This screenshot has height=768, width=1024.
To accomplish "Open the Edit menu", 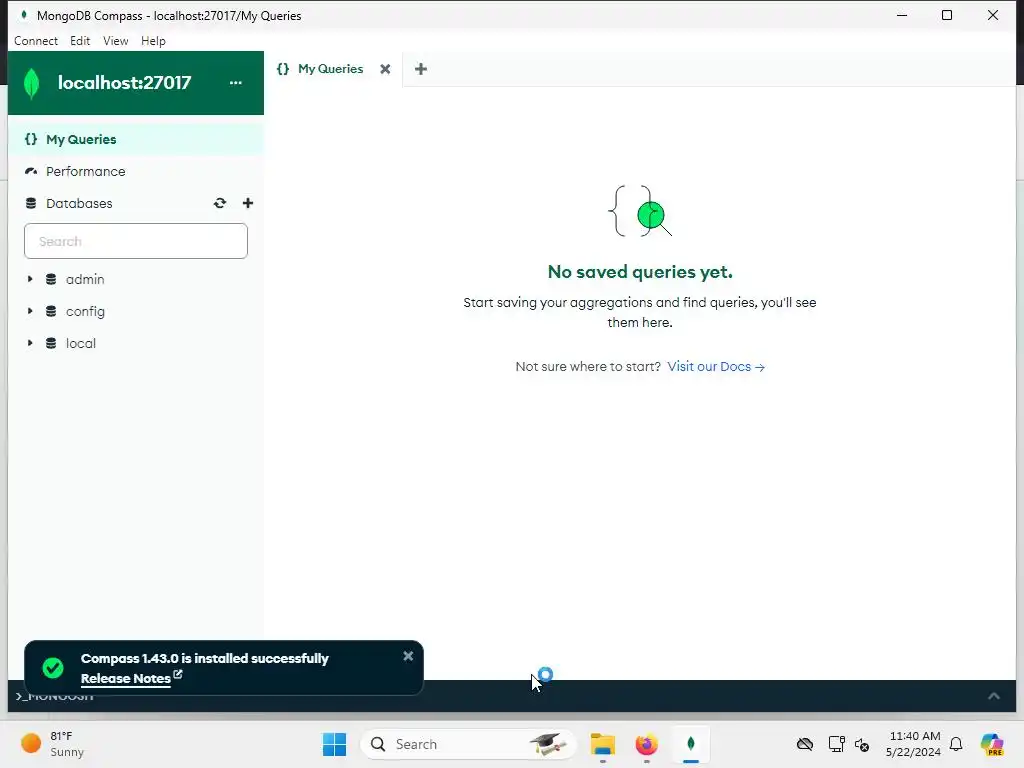I will pyautogui.click(x=80, y=41).
